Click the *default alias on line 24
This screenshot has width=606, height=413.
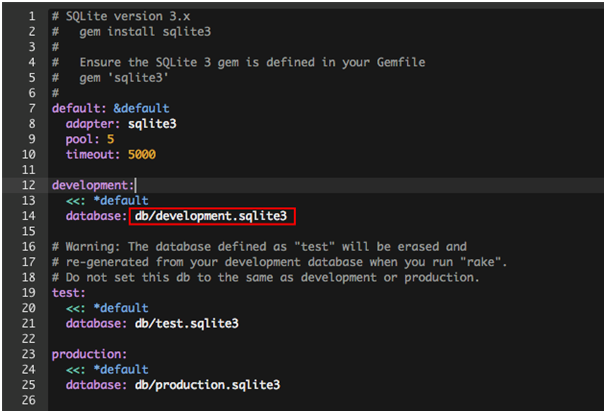coord(121,370)
